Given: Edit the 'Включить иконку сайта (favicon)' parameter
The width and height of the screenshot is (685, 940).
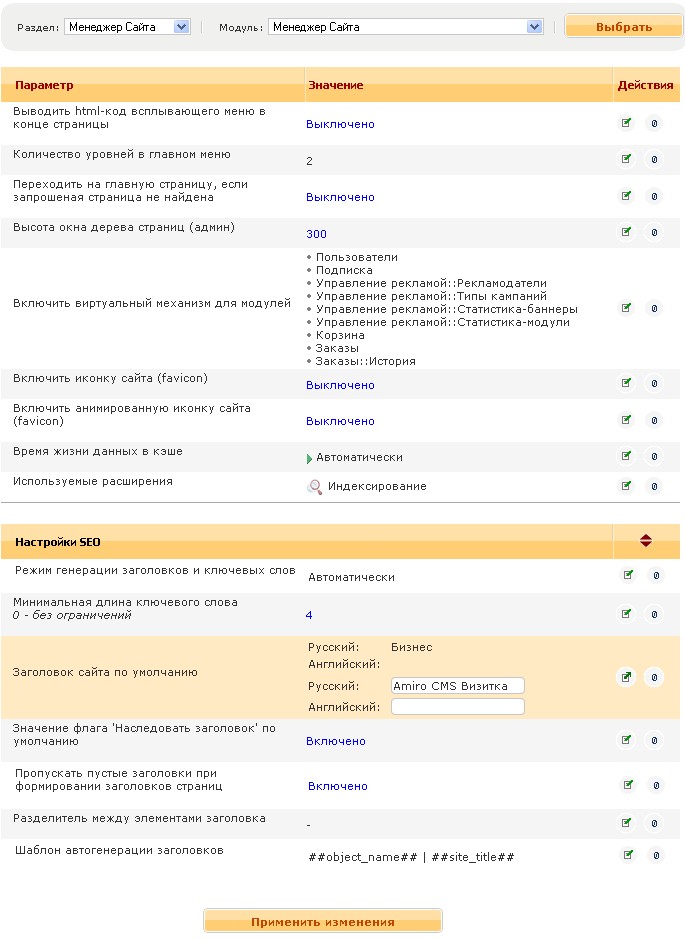Looking at the screenshot, I should point(627,383).
